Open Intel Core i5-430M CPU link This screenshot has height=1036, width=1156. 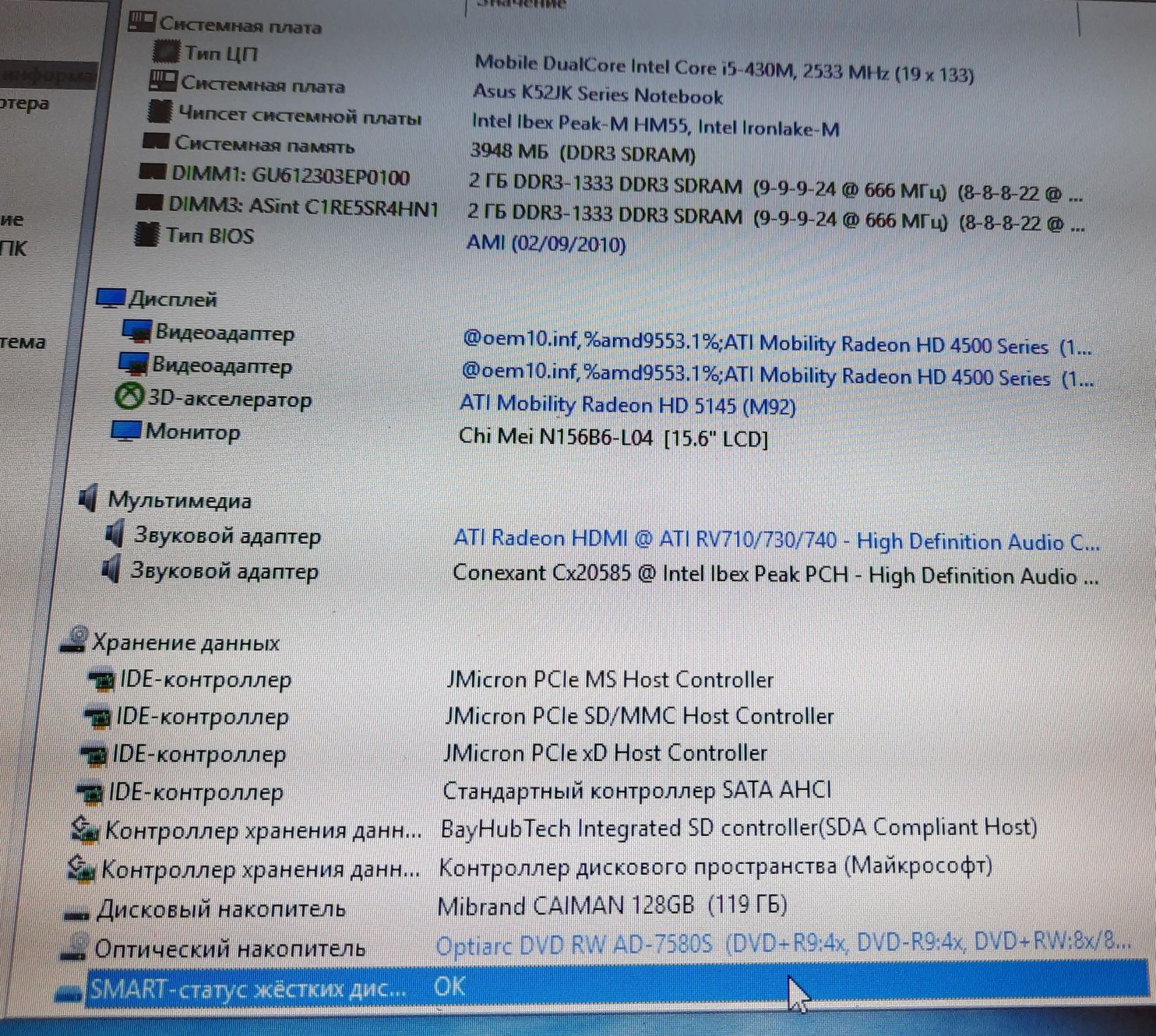tap(724, 69)
